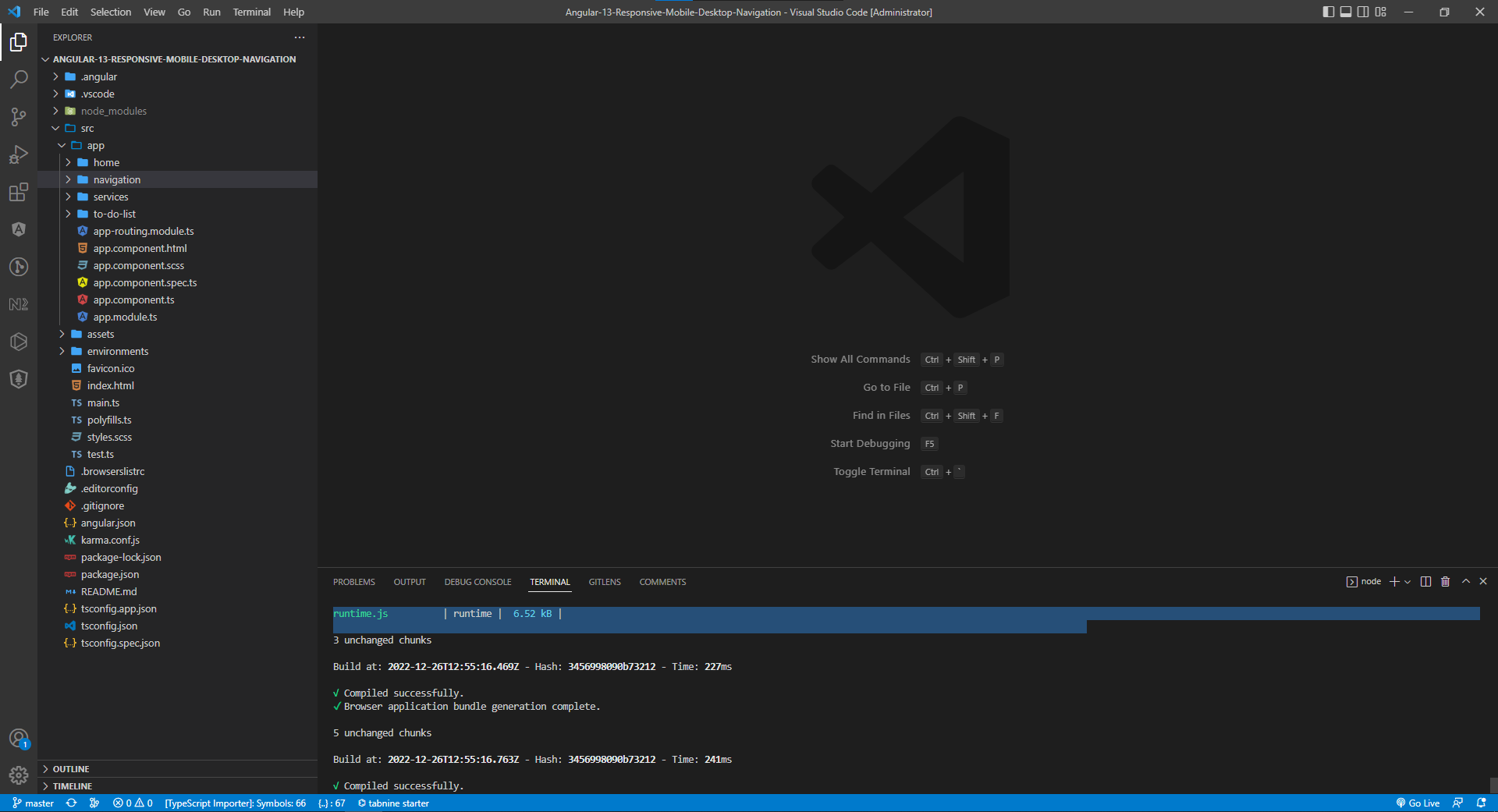Toggle the panel visibility layout control
Screen dimensions: 1498x812
1345,12
